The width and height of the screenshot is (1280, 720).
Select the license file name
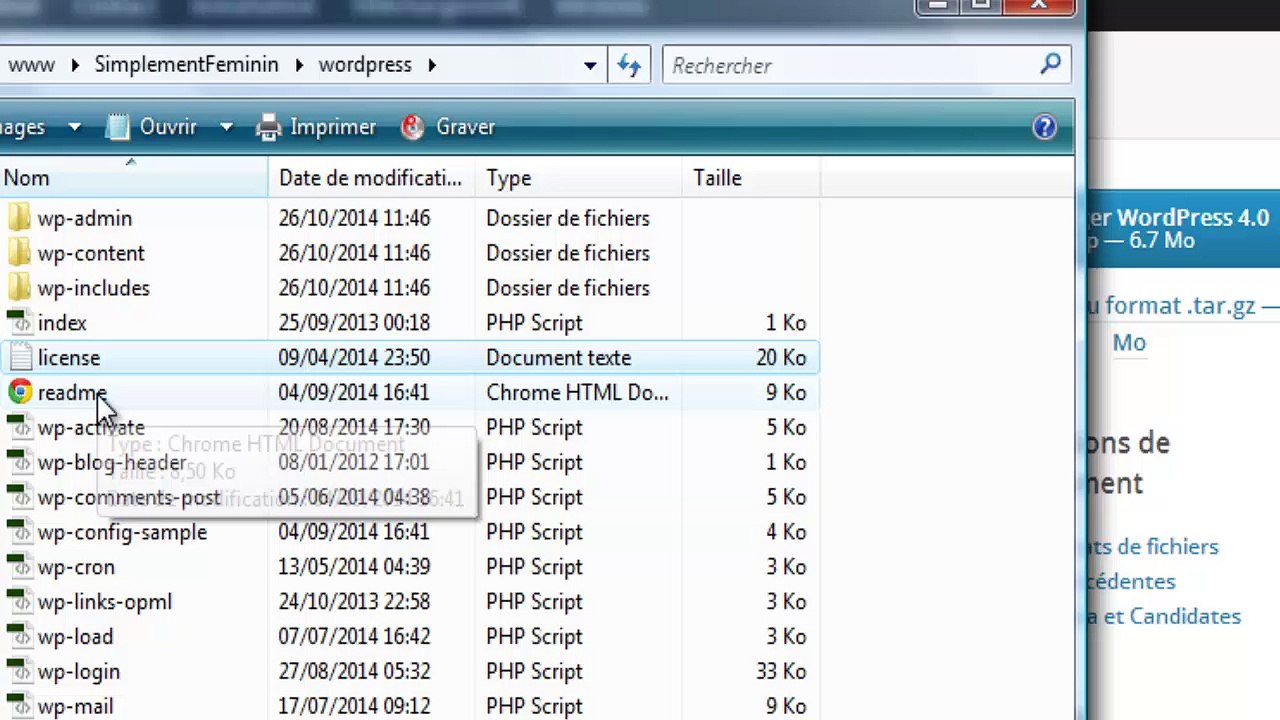[69, 358]
